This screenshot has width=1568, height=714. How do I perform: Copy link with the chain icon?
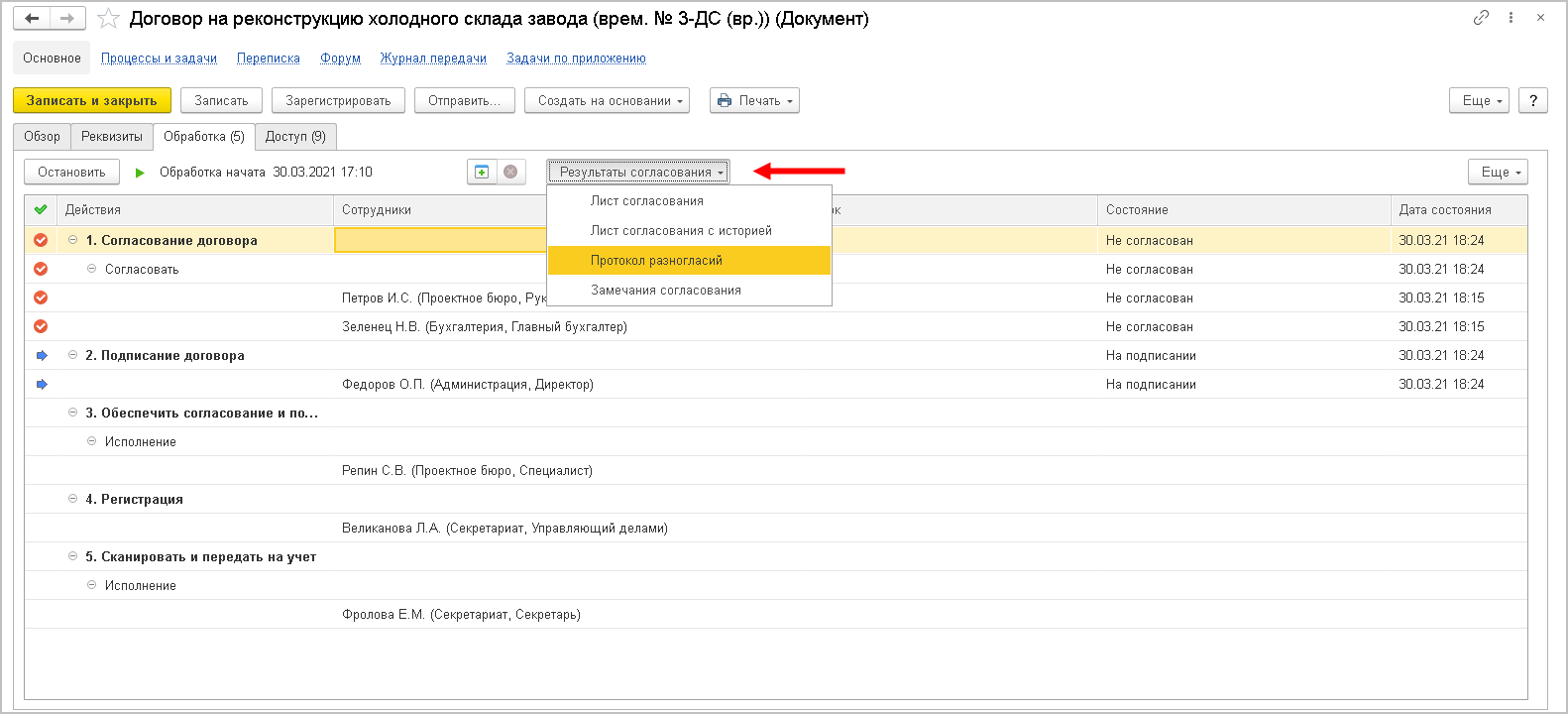point(1481,18)
